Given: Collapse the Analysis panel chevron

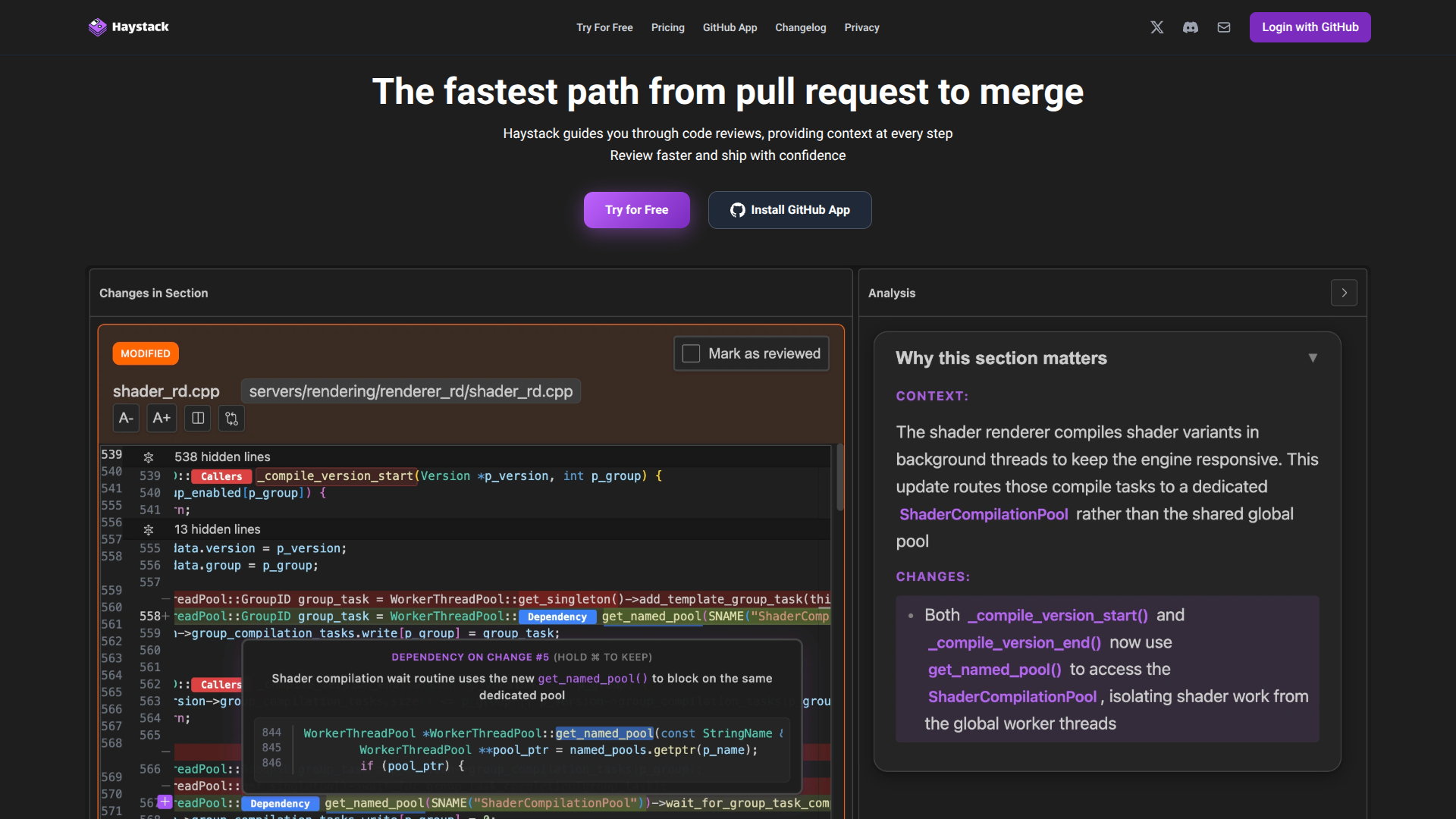Looking at the screenshot, I should coord(1344,293).
